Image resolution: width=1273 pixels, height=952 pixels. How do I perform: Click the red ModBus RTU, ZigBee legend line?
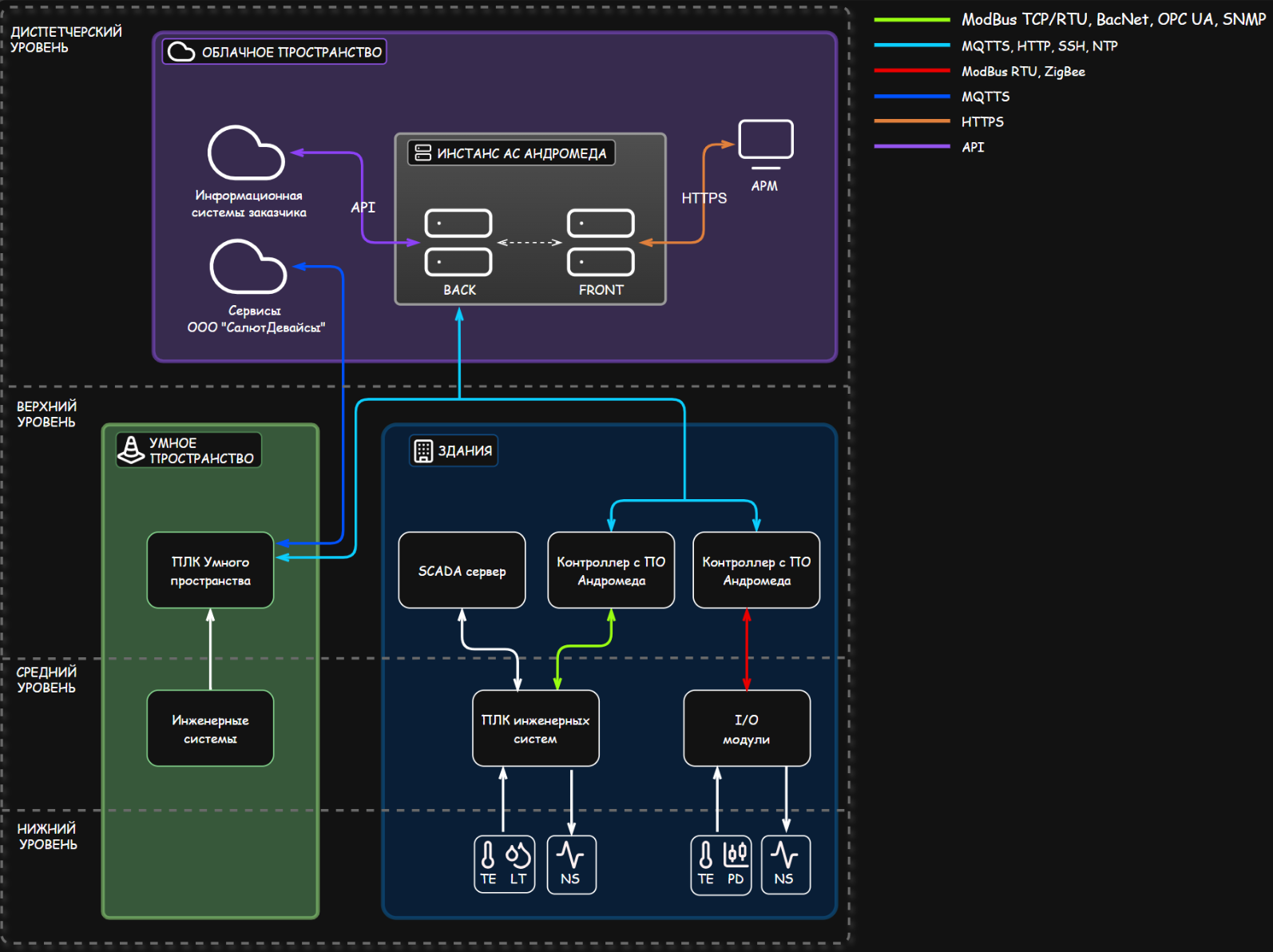point(911,71)
